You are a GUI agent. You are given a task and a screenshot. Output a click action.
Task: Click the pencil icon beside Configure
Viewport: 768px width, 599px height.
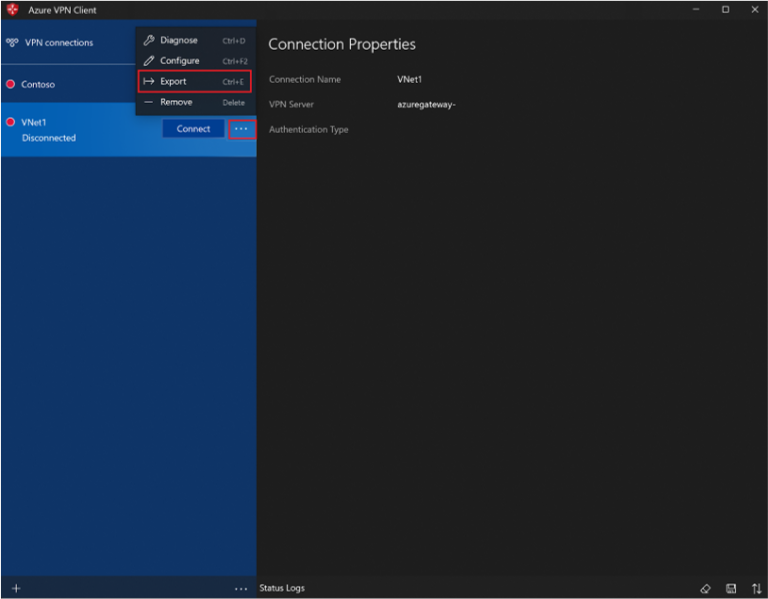[149, 61]
